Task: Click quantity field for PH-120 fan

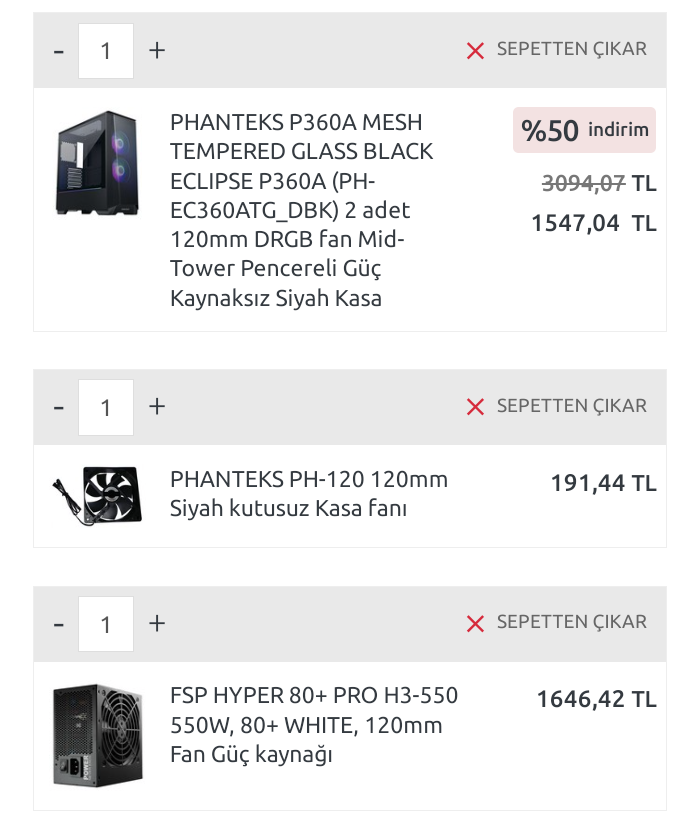Action: [x=106, y=407]
